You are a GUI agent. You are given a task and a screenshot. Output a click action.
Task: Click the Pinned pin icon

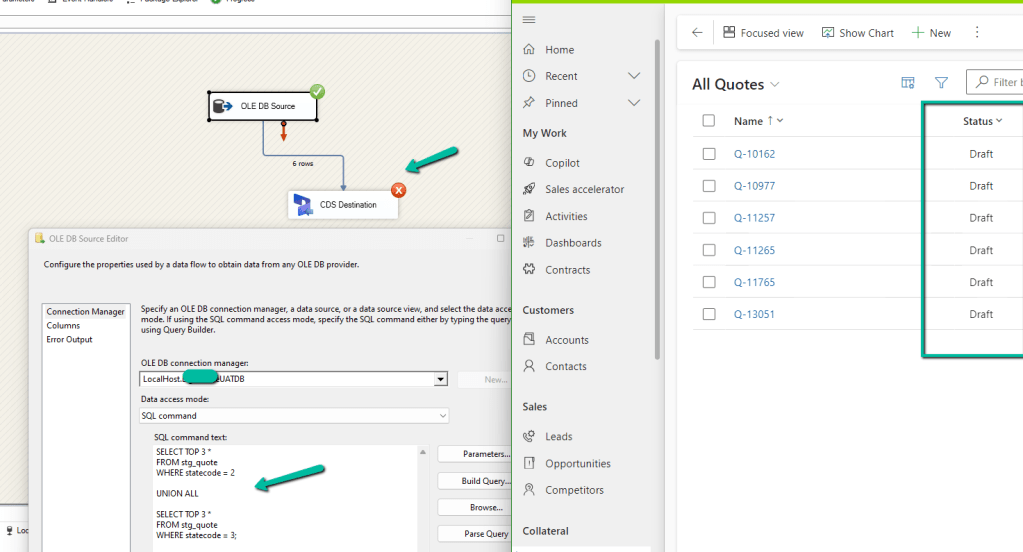[529, 102]
